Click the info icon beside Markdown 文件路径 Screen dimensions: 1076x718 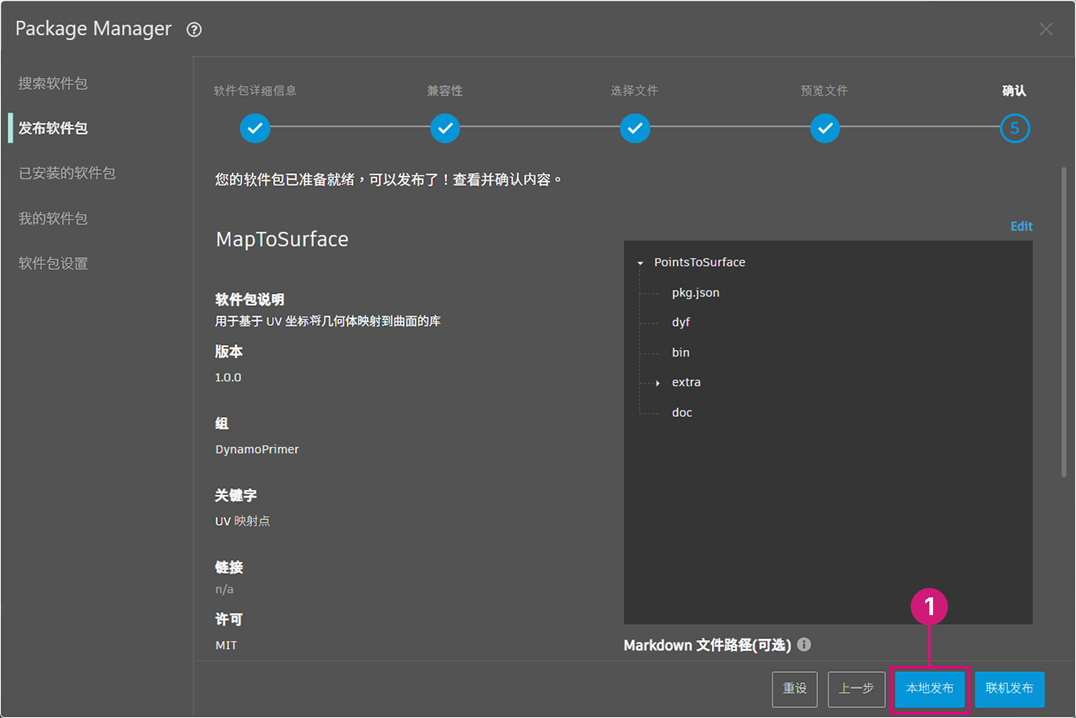804,645
